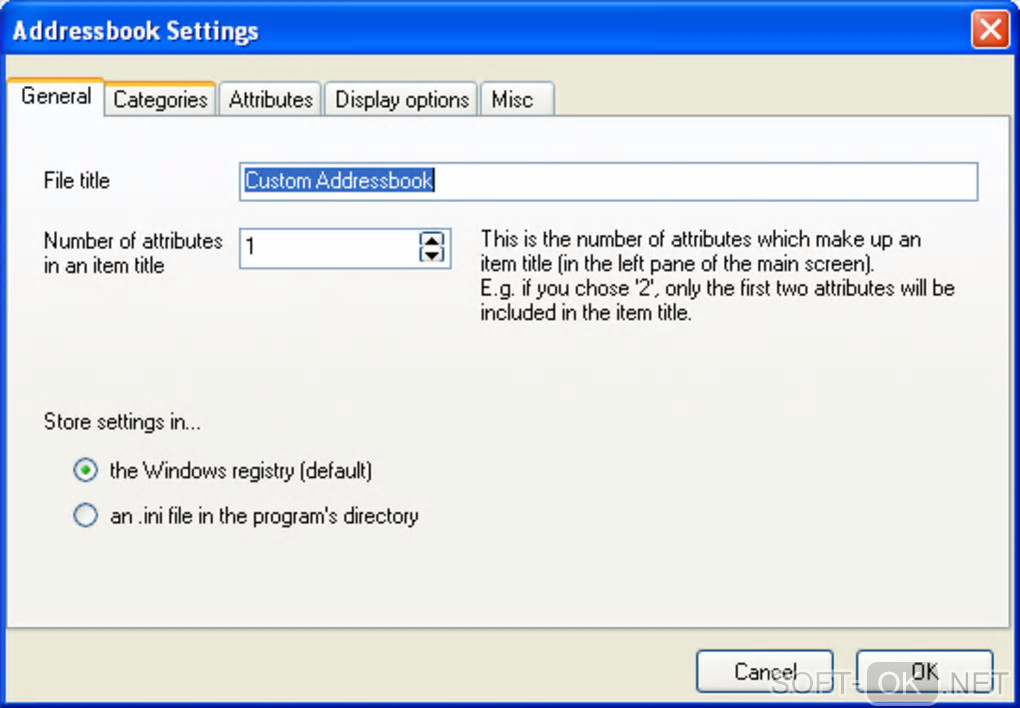The width and height of the screenshot is (1020, 708).
Task: Select the Windows registry (default) radio button
Action: (x=86, y=469)
